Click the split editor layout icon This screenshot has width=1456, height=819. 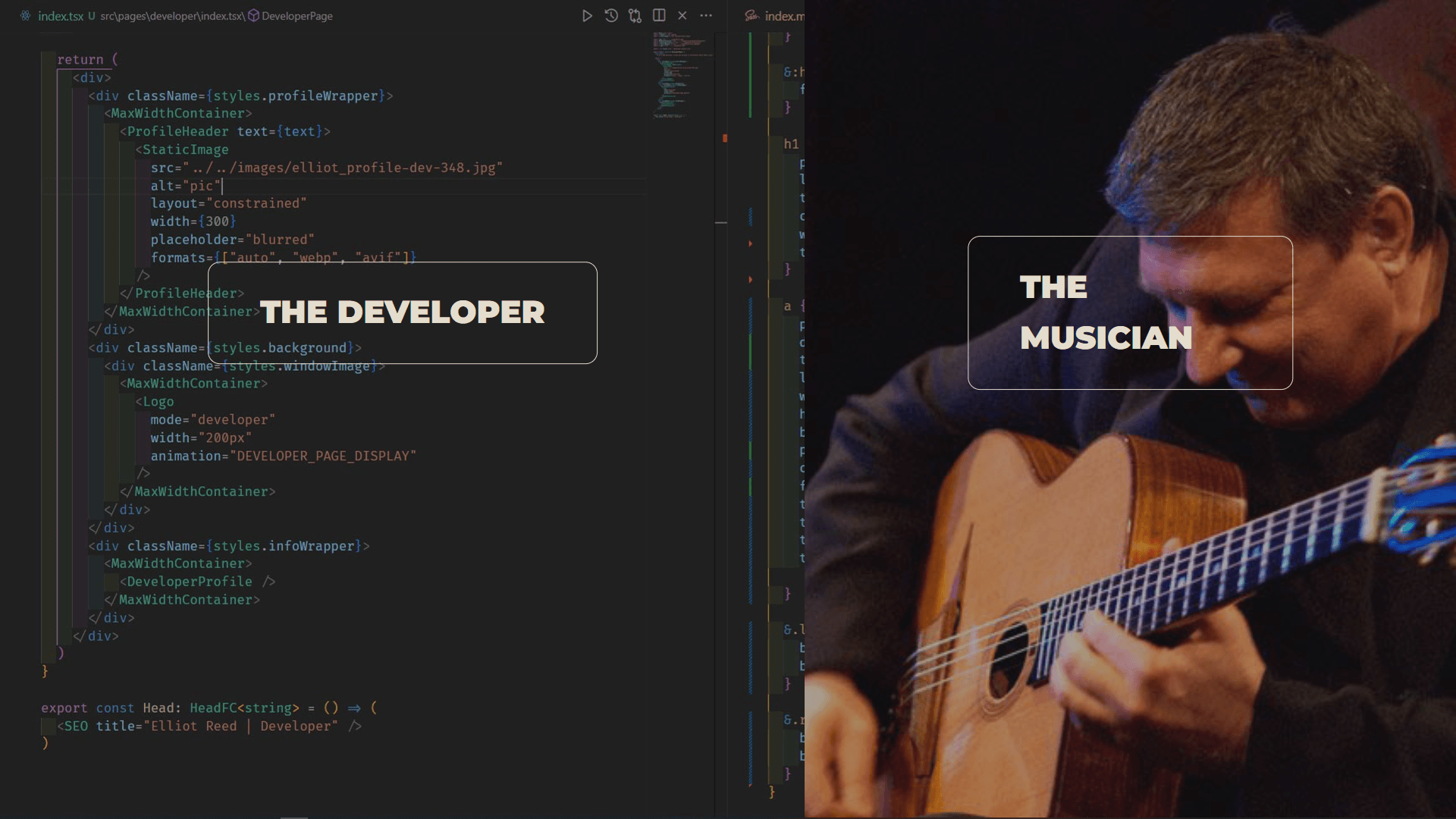[659, 15]
